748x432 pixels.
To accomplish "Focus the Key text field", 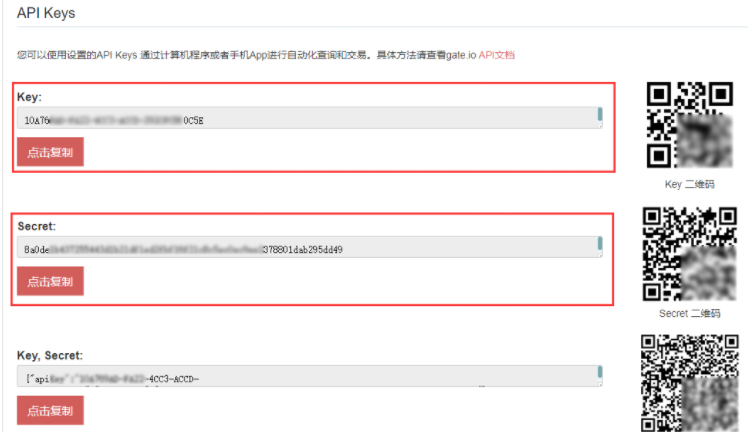I will [300, 119].
